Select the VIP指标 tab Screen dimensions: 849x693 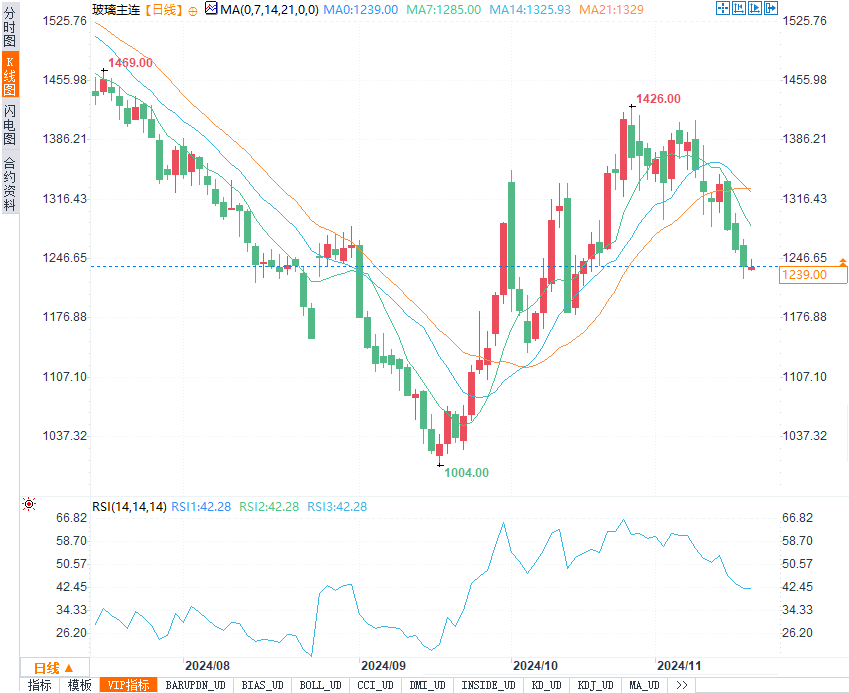point(130,685)
